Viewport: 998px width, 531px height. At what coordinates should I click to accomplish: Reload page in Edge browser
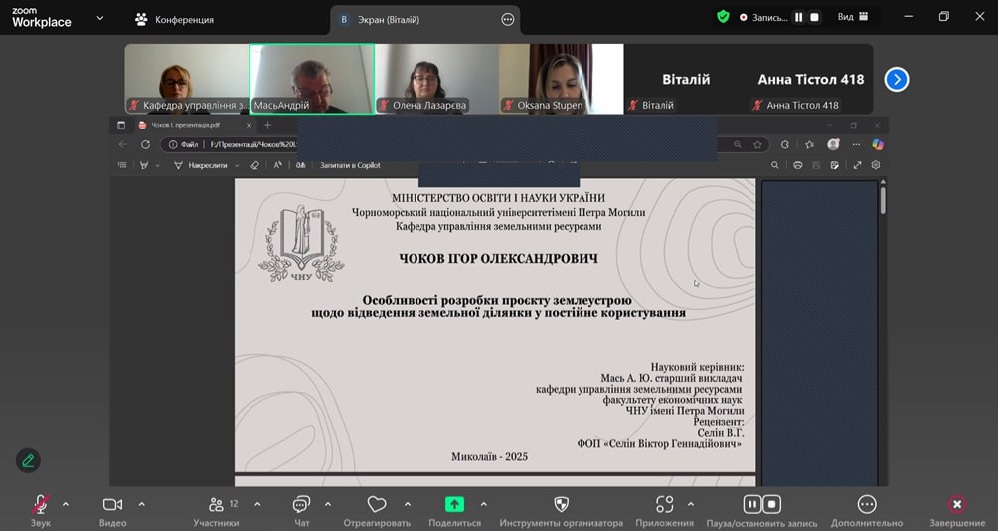click(145, 145)
